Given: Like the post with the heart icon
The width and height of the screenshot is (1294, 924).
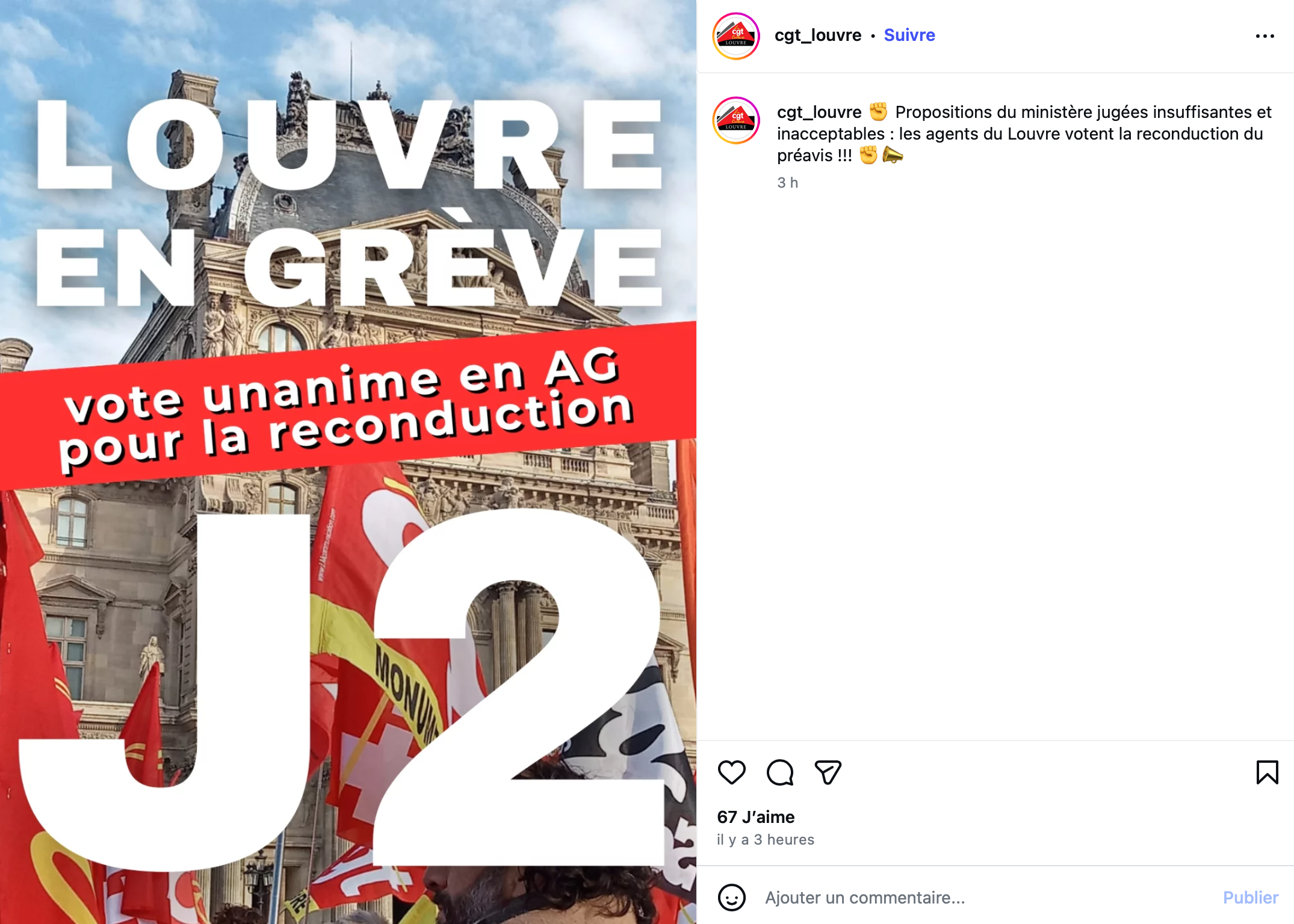Looking at the screenshot, I should [x=731, y=772].
